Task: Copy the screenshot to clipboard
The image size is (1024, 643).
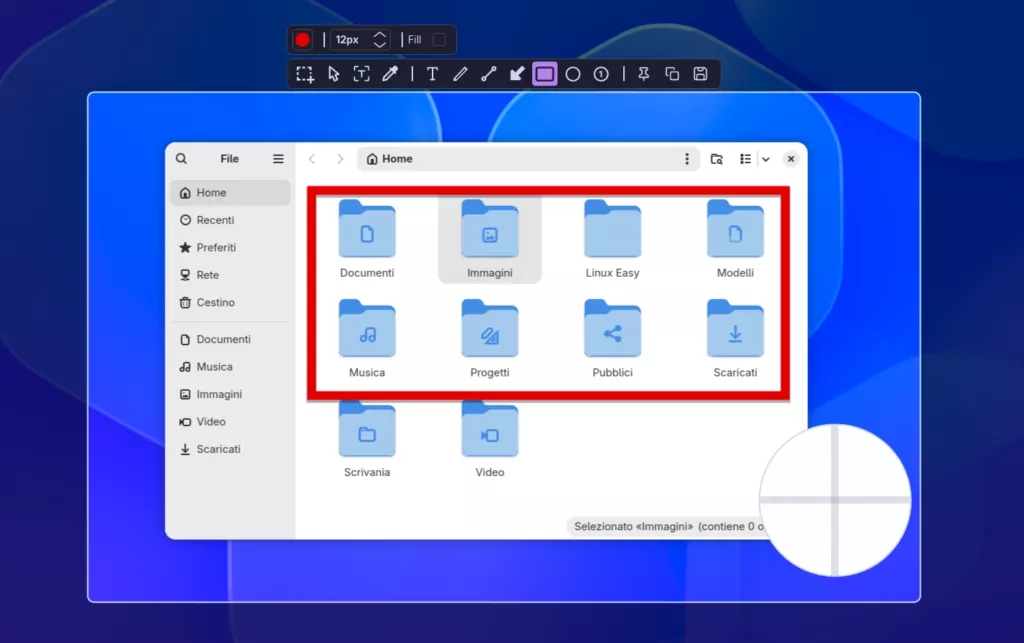Action: click(x=672, y=74)
